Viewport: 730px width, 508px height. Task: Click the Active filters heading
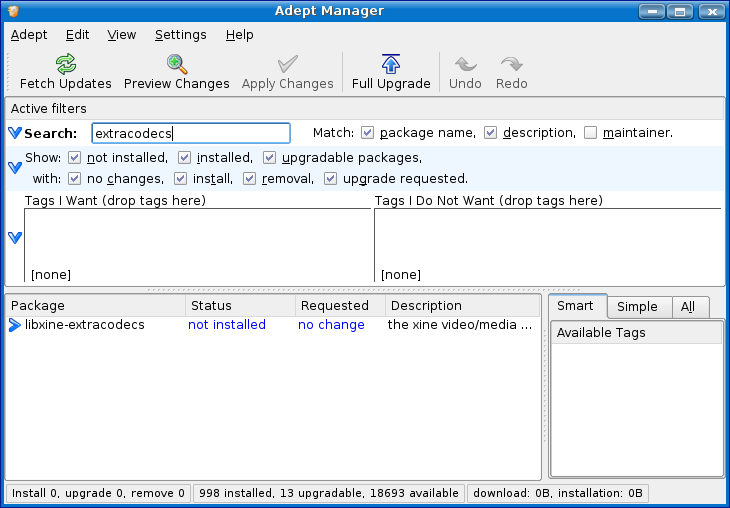[48, 108]
